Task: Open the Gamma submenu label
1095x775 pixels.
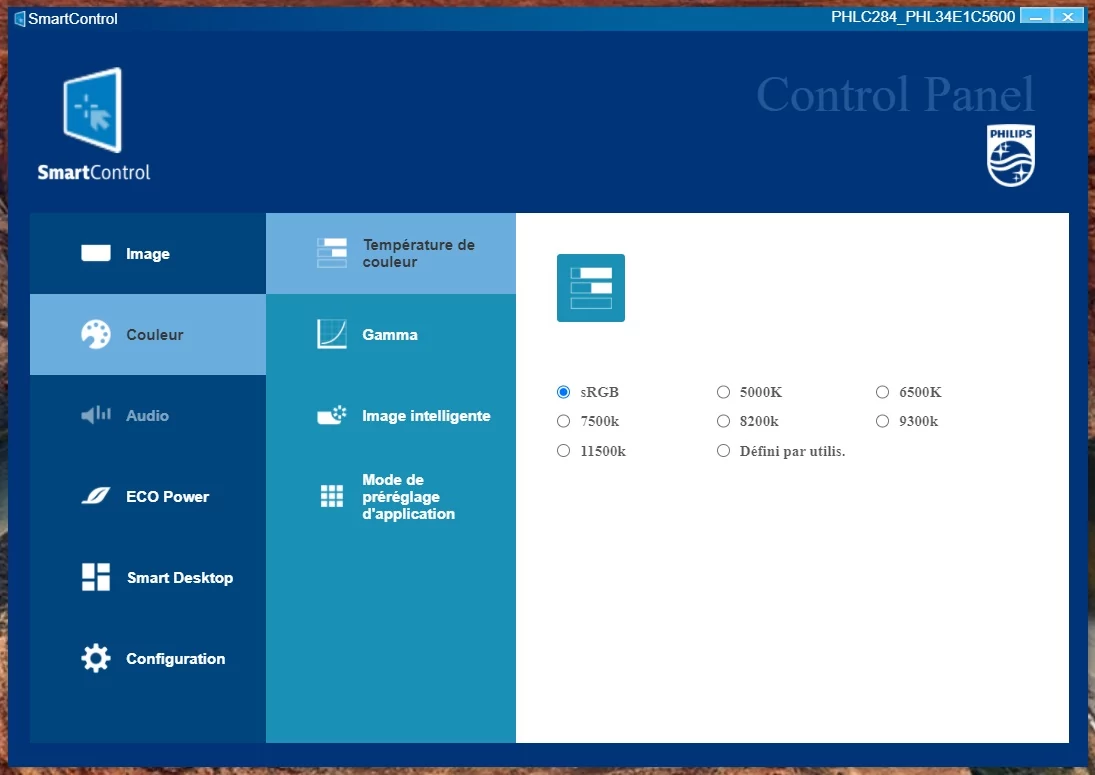Action: pyautogui.click(x=390, y=334)
